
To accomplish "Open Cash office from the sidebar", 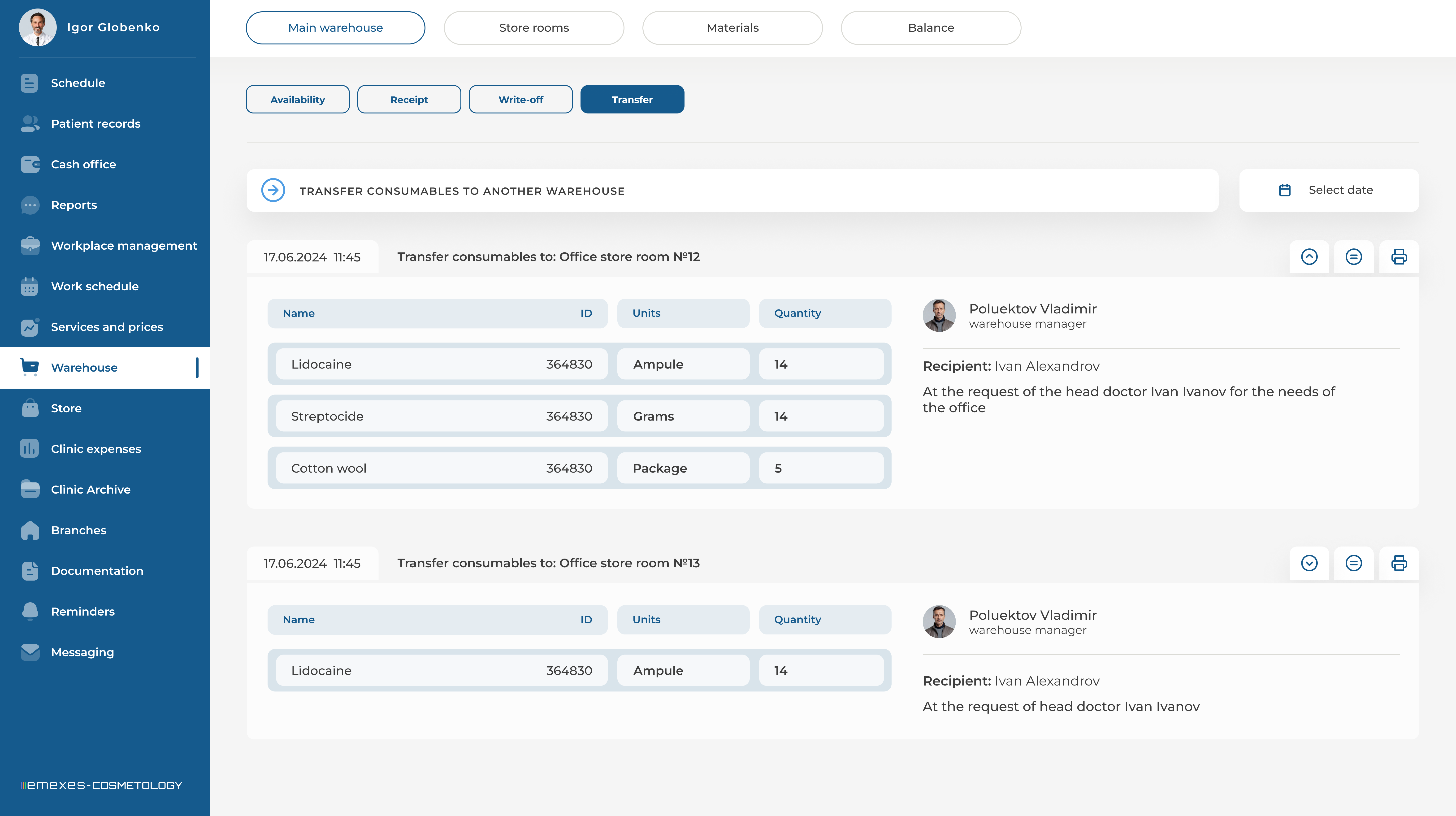I will pyautogui.click(x=83, y=165).
